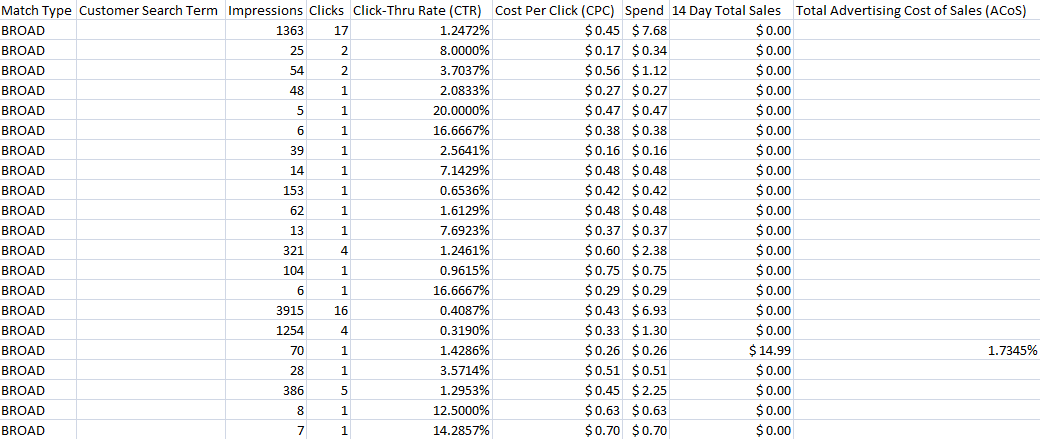The width and height of the screenshot is (1040, 439).
Task: Click the 7.1429% CTR cell
Action: [x=421, y=170]
